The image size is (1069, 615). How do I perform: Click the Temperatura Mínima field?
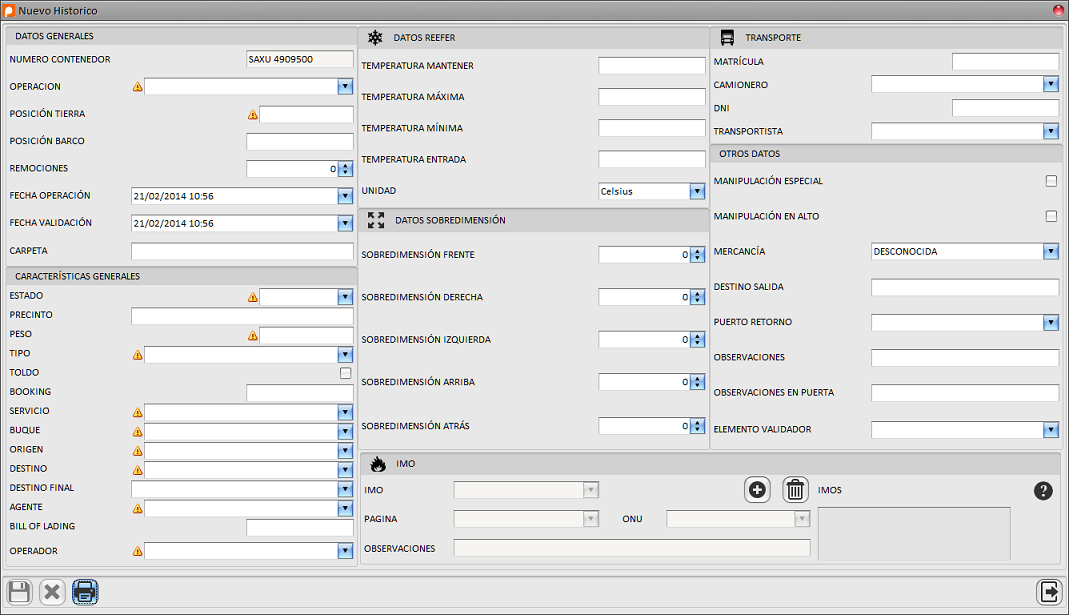652,128
